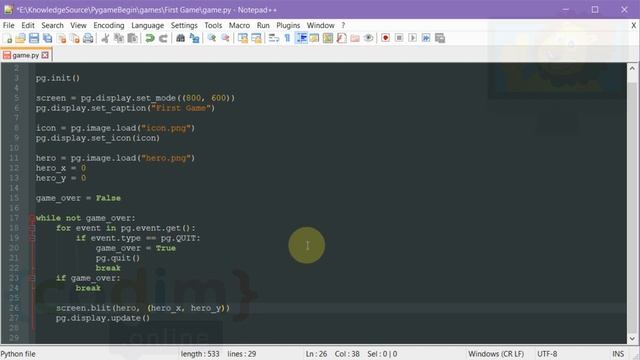Save the current recorded macro icon
Screen dimensions: 640x360
(x=440, y=38)
